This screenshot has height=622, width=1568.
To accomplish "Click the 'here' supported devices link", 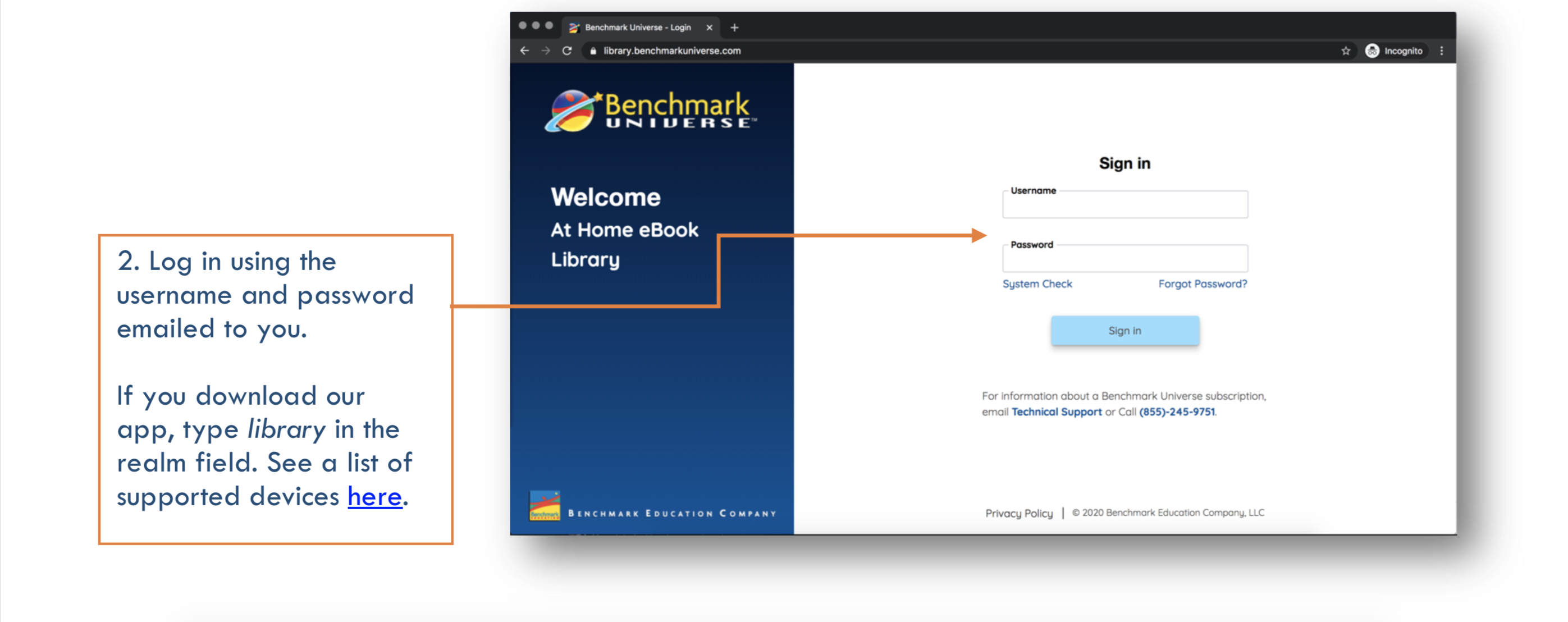I will click(x=375, y=497).
